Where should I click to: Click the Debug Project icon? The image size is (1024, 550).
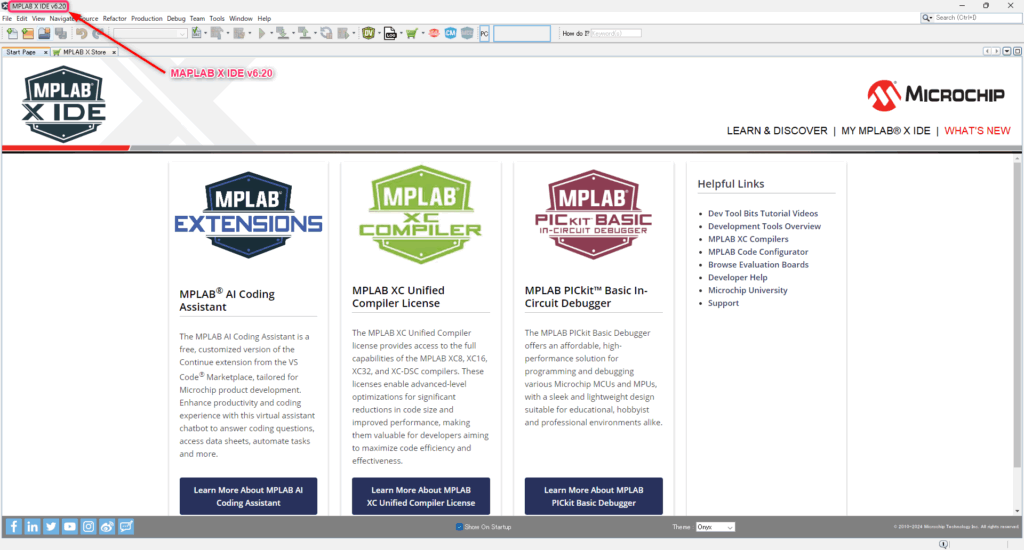(343, 33)
